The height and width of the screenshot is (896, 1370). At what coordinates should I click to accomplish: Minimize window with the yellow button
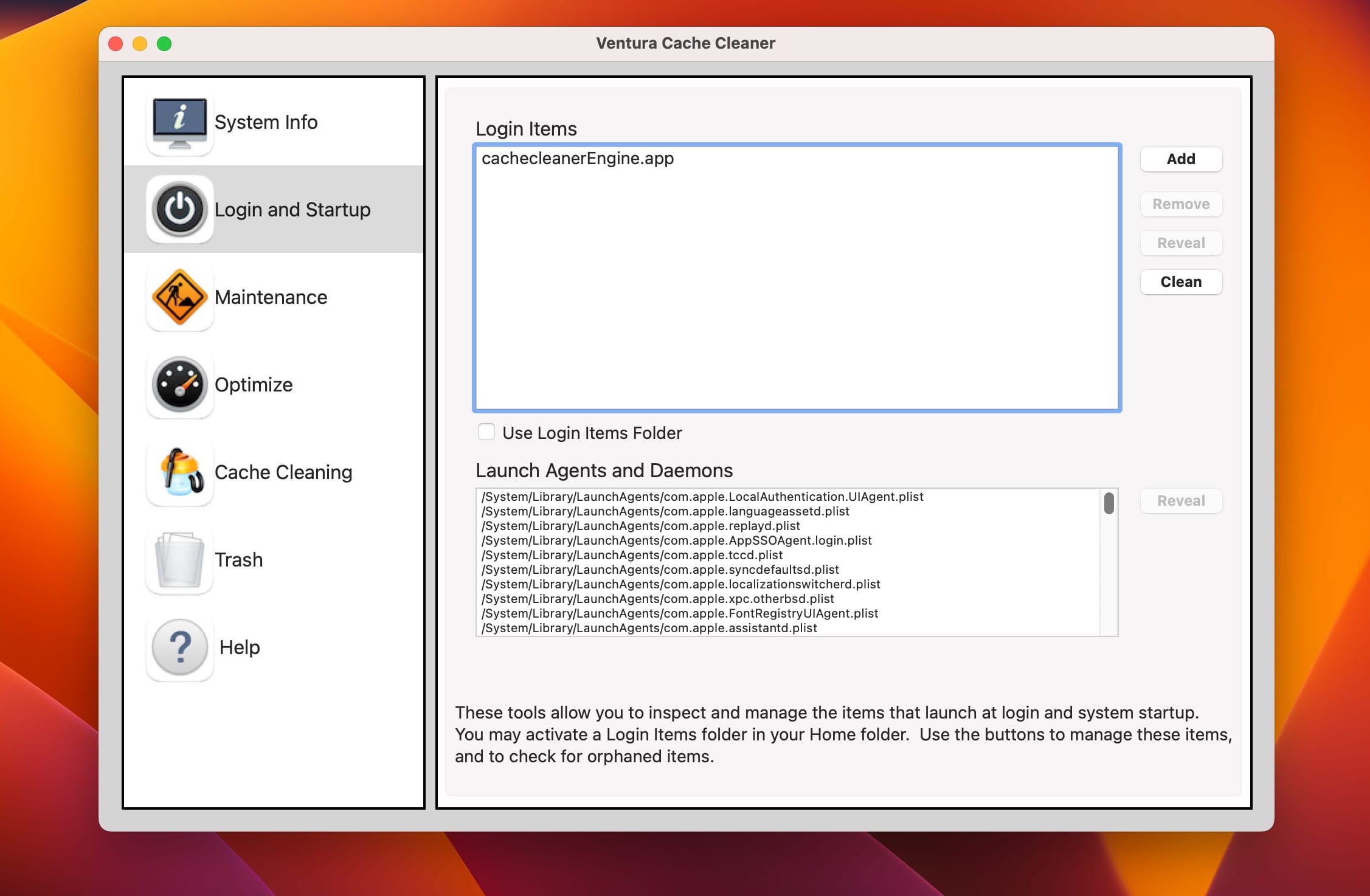coord(140,44)
